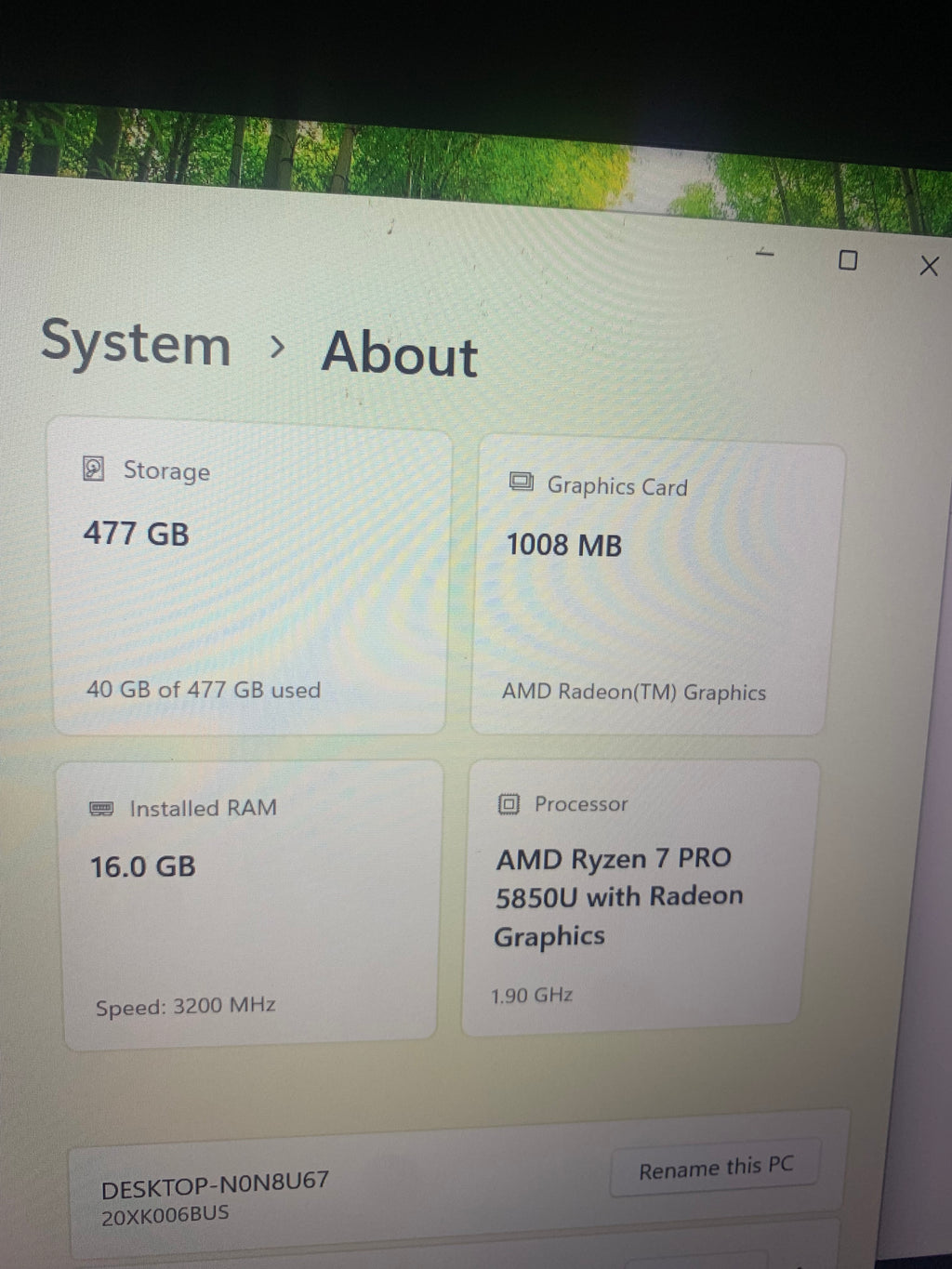
Task: Click the 'Graphics Card' label
Action: [x=617, y=486]
